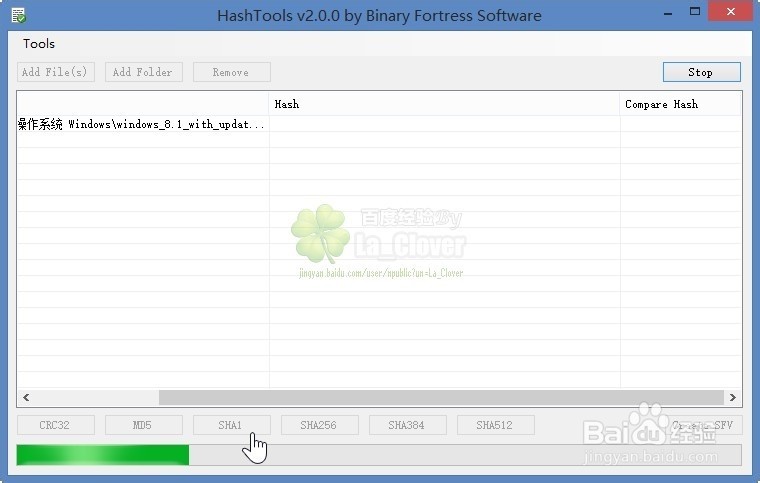Click the Add Folder button
760x483 pixels.
click(143, 72)
